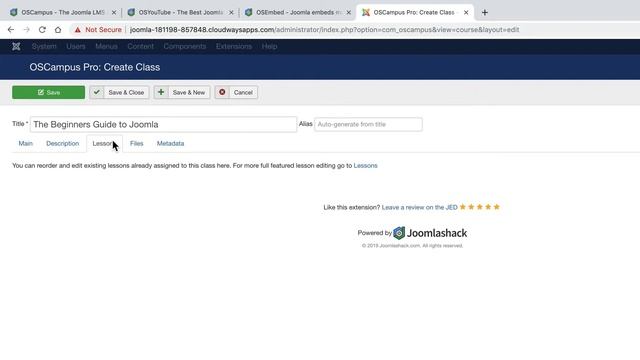Image resolution: width=640 pixels, height=360 pixels.
Task: Click the green Save button
Action: pyautogui.click(x=49, y=92)
